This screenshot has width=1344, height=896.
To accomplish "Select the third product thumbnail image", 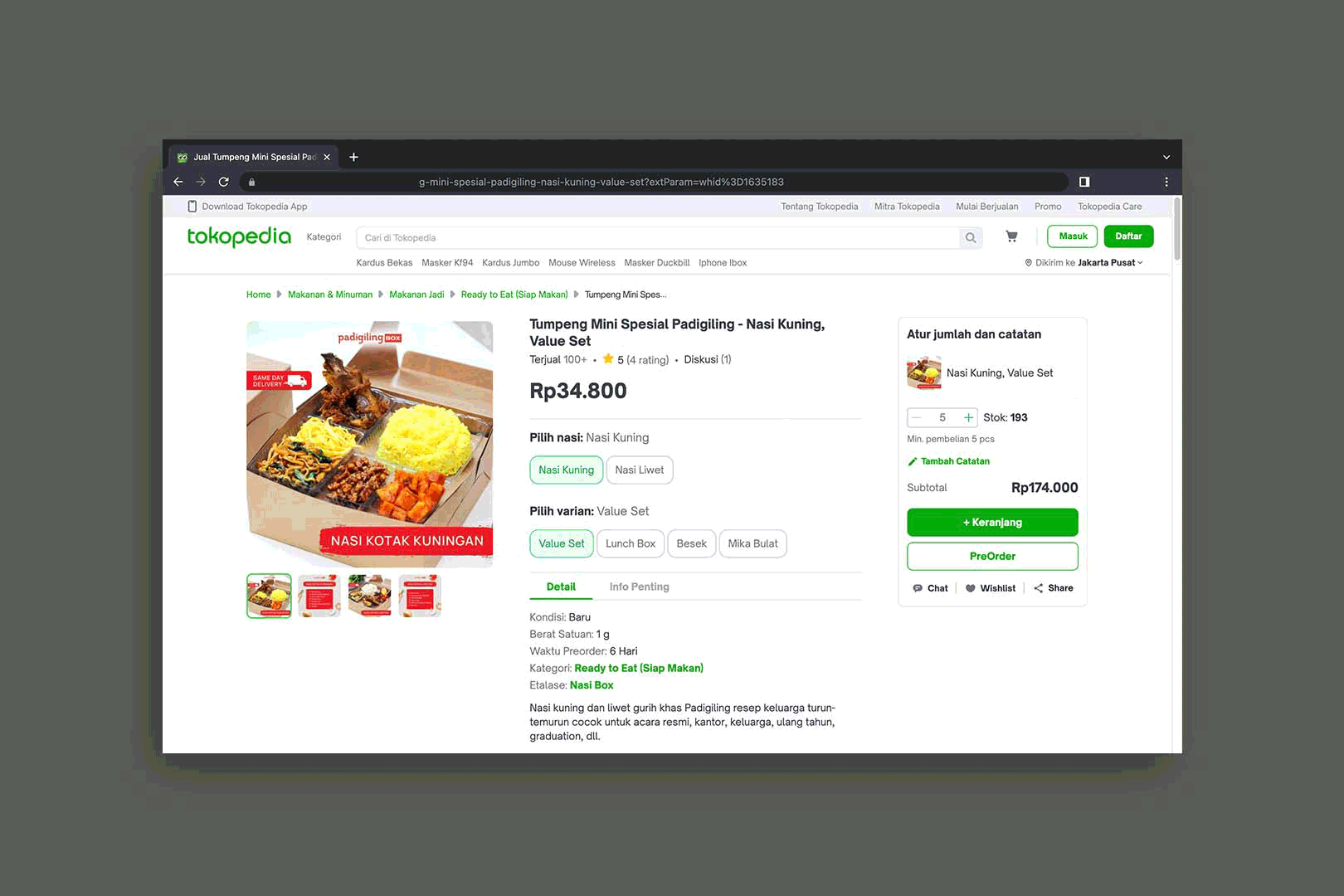I will 370,596.
